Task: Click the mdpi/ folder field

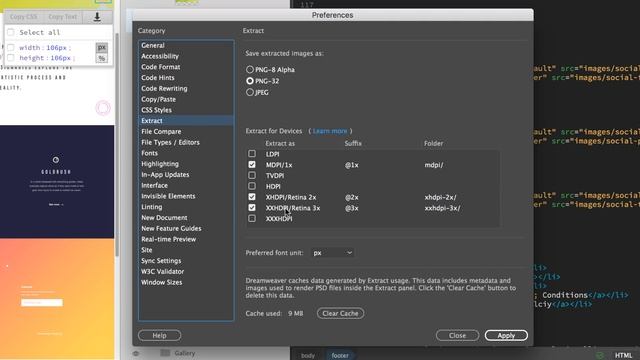Action: pyautogui.click(x=434, y=165)
